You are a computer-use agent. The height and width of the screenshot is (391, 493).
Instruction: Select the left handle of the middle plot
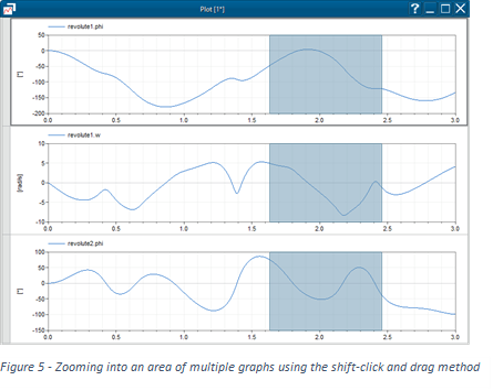click(6, 180)
